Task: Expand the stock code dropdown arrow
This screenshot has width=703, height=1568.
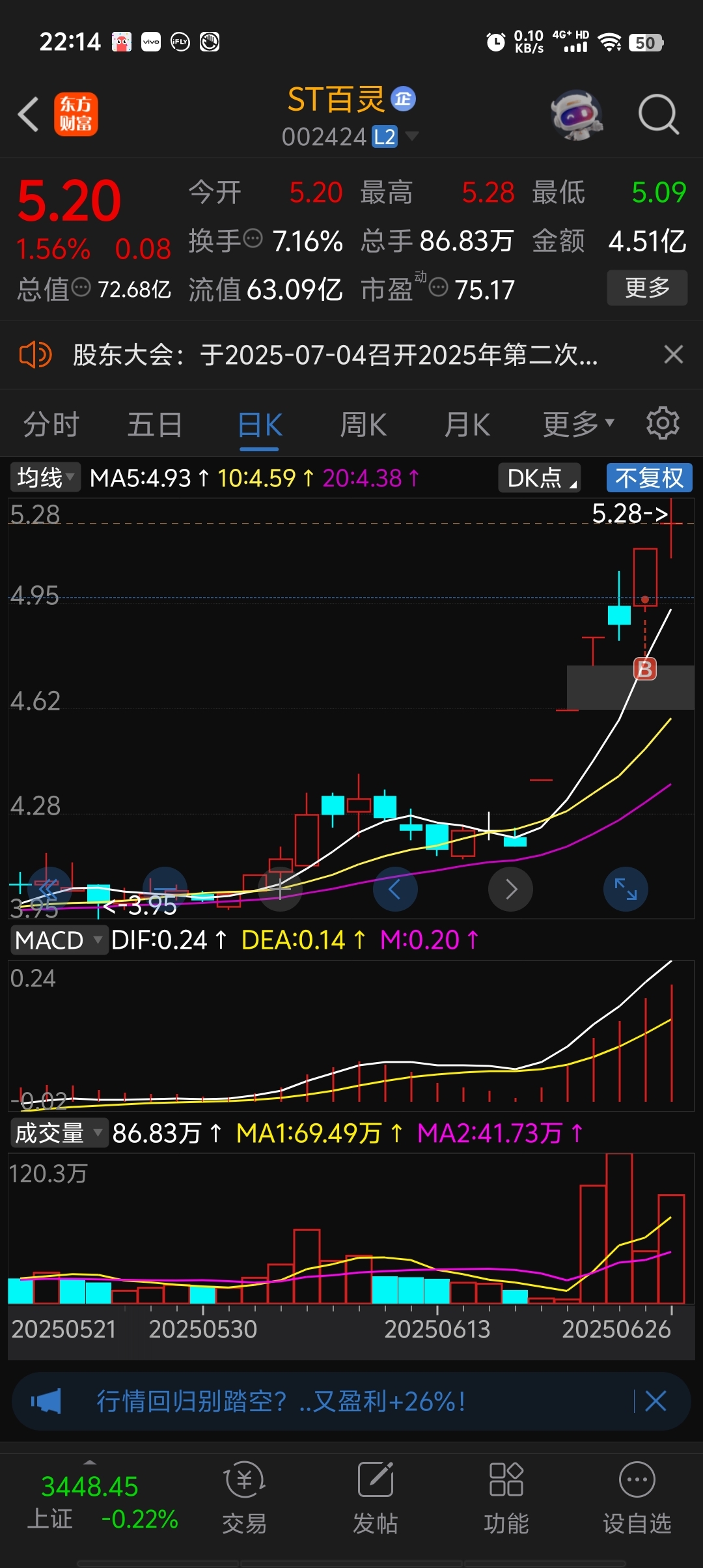Action: pyautogui.click(x=411, y=136)
